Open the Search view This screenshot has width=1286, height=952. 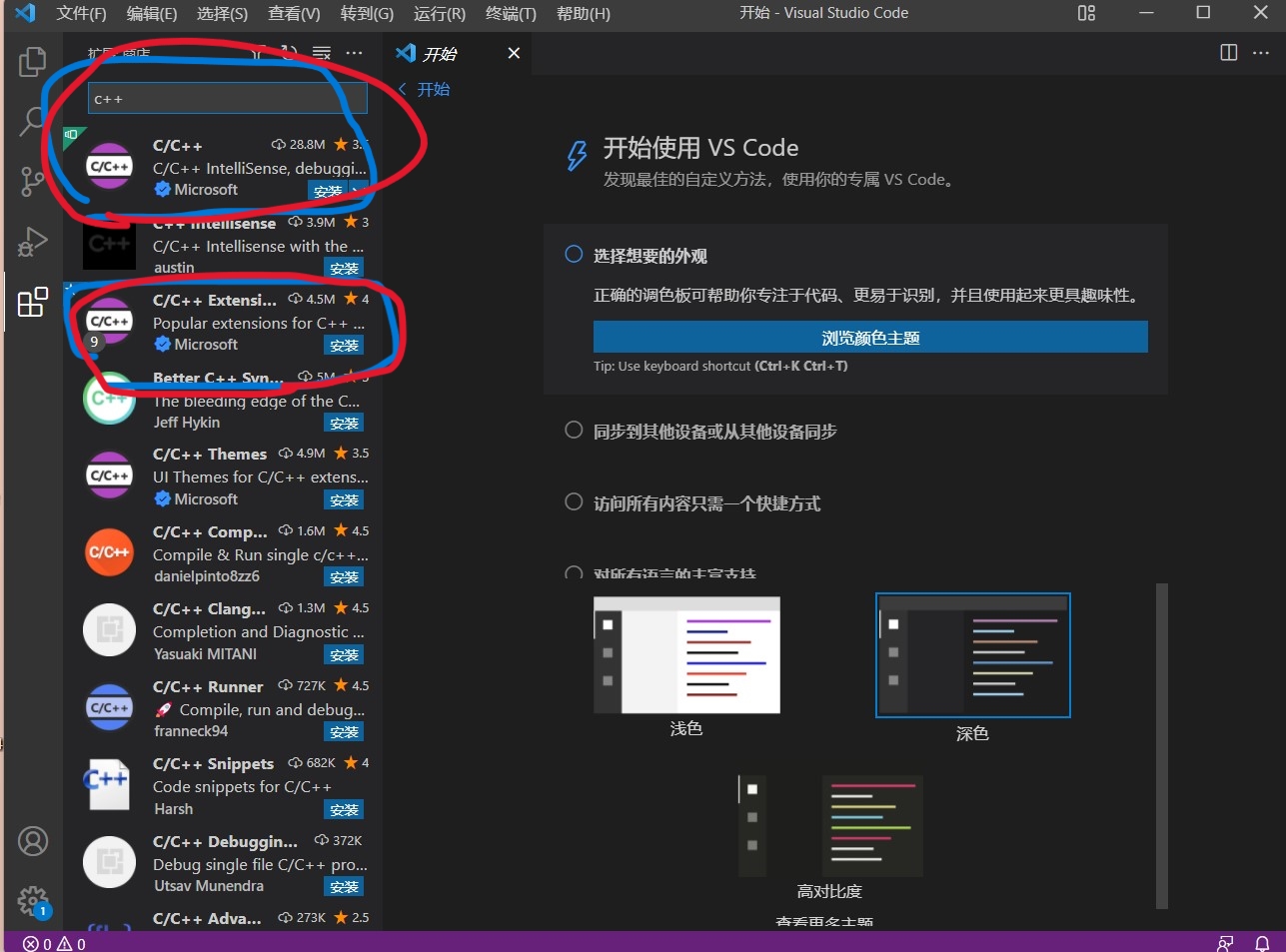coord(32,121)
